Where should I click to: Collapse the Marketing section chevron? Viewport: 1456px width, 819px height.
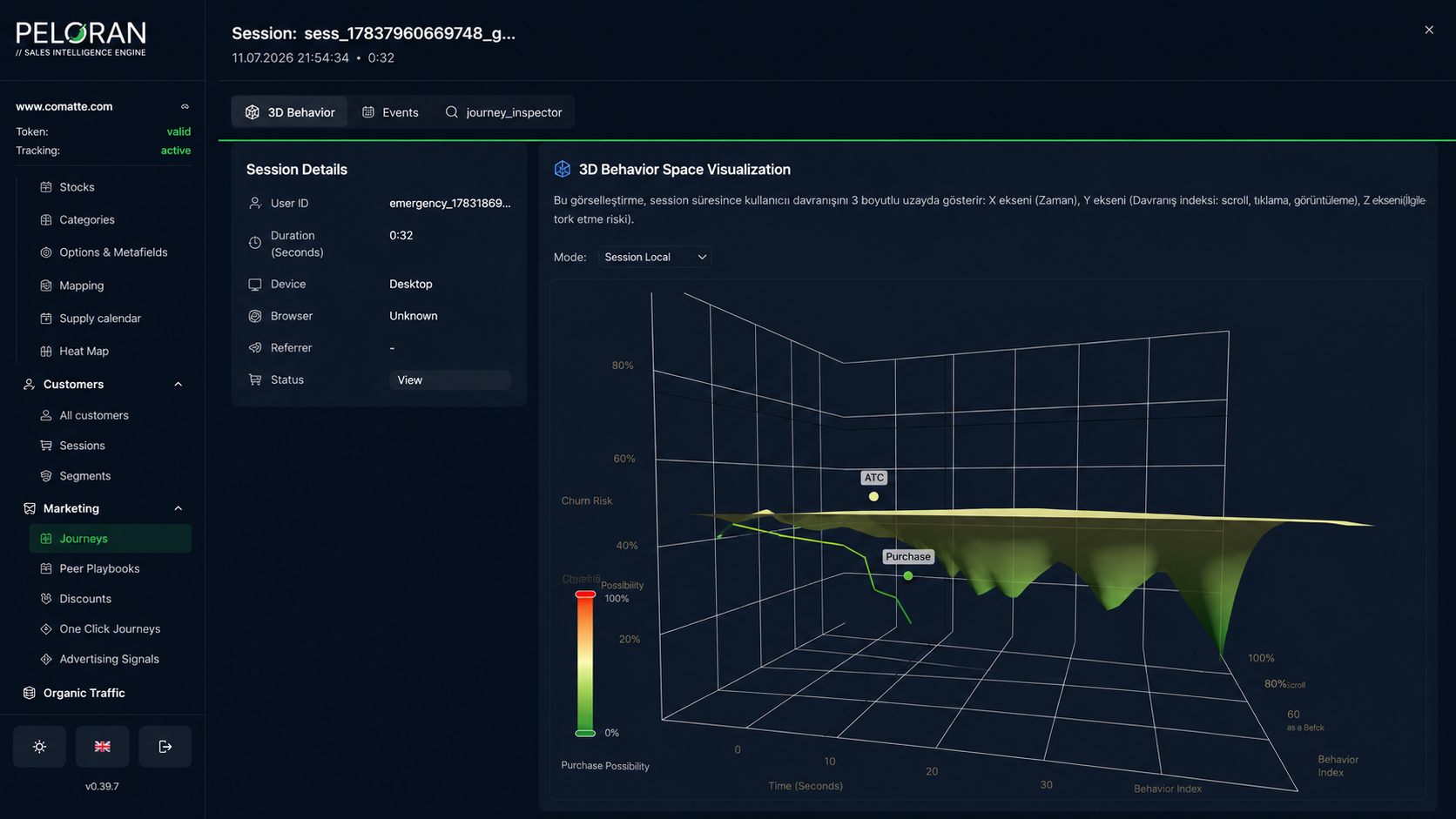(178, 508)
